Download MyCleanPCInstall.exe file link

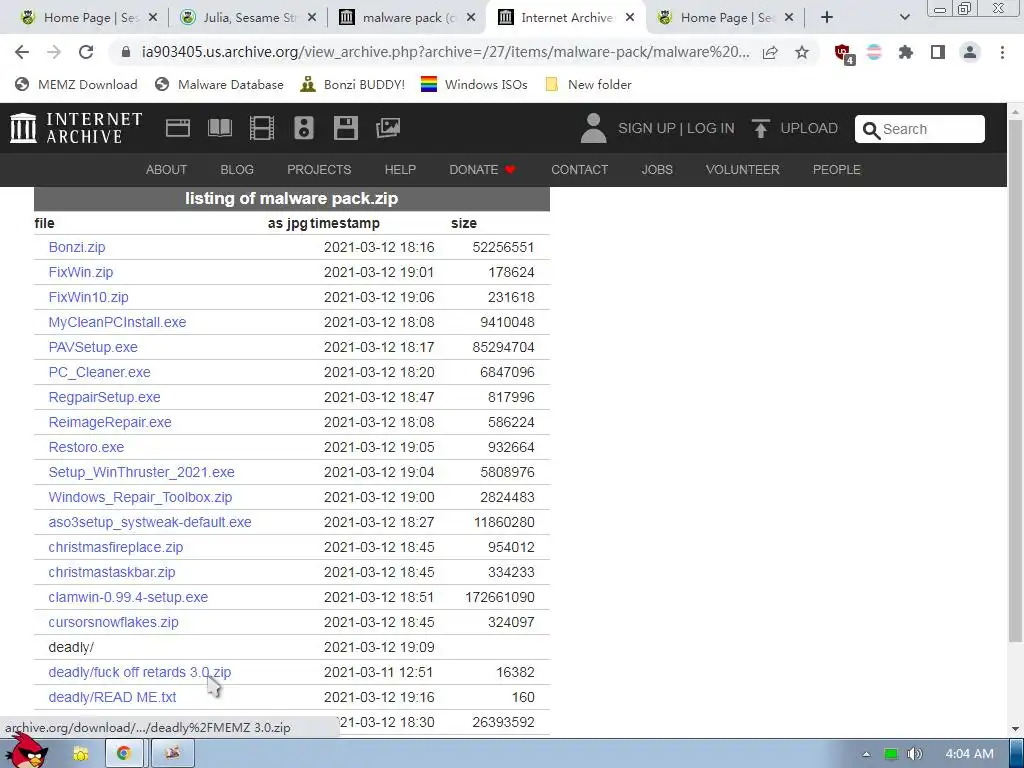(117, 323)
